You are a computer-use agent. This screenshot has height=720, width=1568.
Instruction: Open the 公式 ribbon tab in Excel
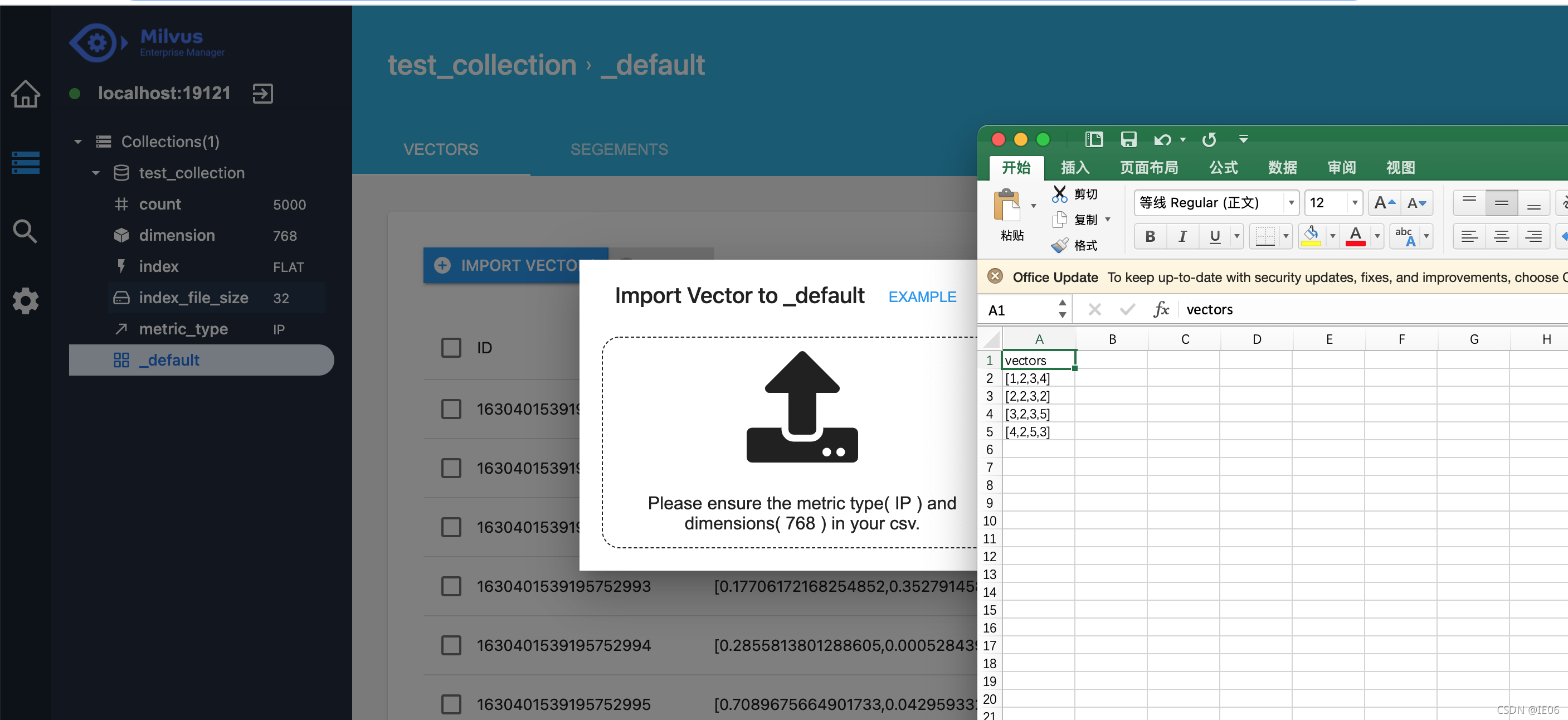coord(1224,167)
